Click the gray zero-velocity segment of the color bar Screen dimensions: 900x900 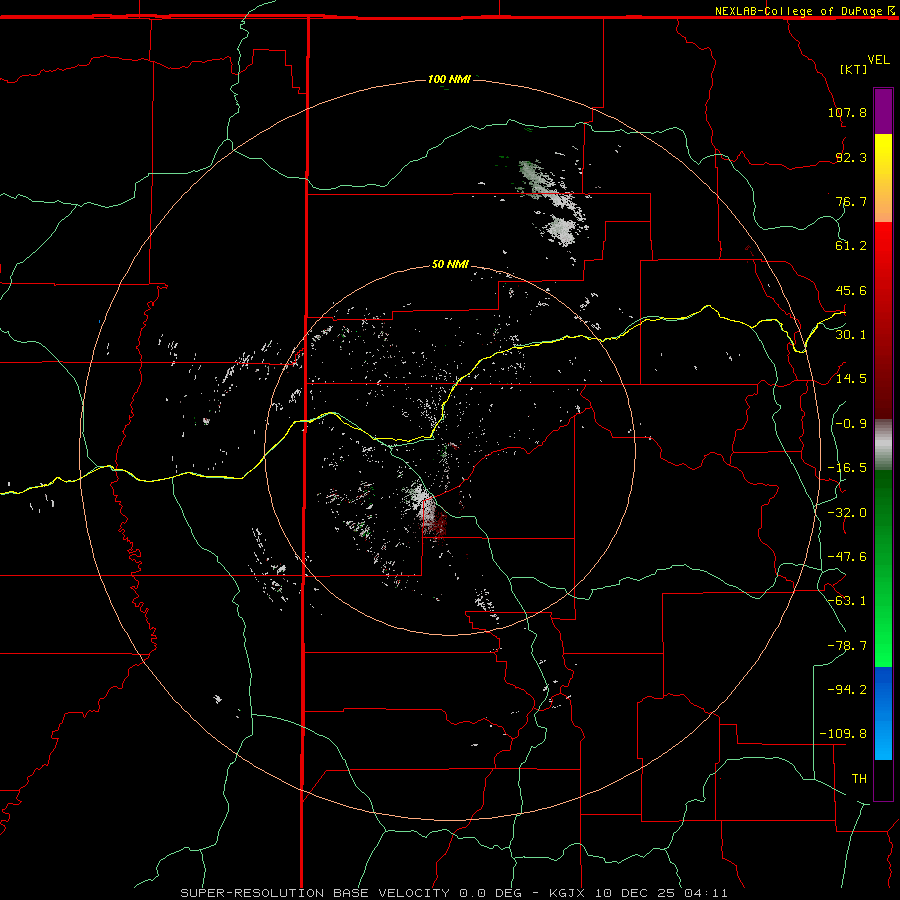click(x=883, y=444)
